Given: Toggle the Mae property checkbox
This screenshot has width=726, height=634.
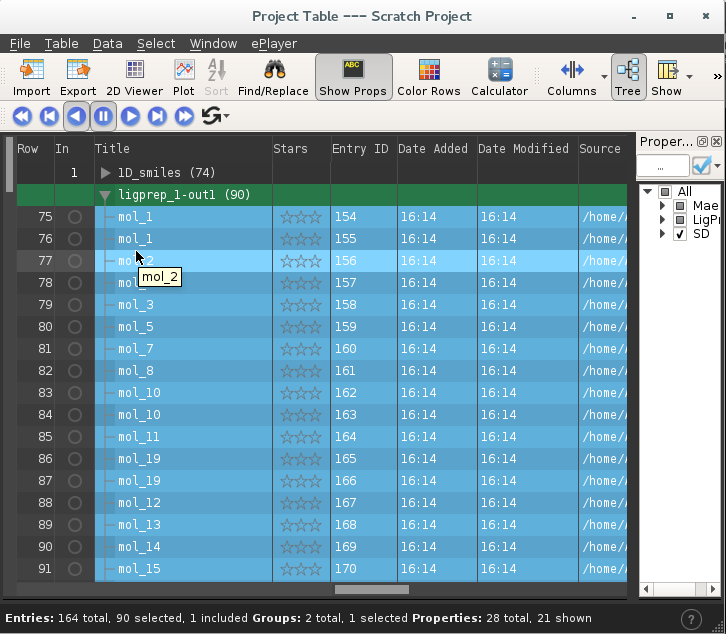Looking at the screenshot, I should (680, 206).
